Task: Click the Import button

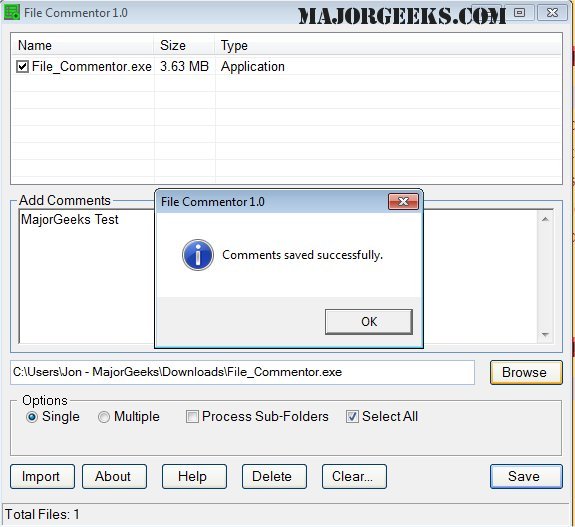Action: click(42, 476)
